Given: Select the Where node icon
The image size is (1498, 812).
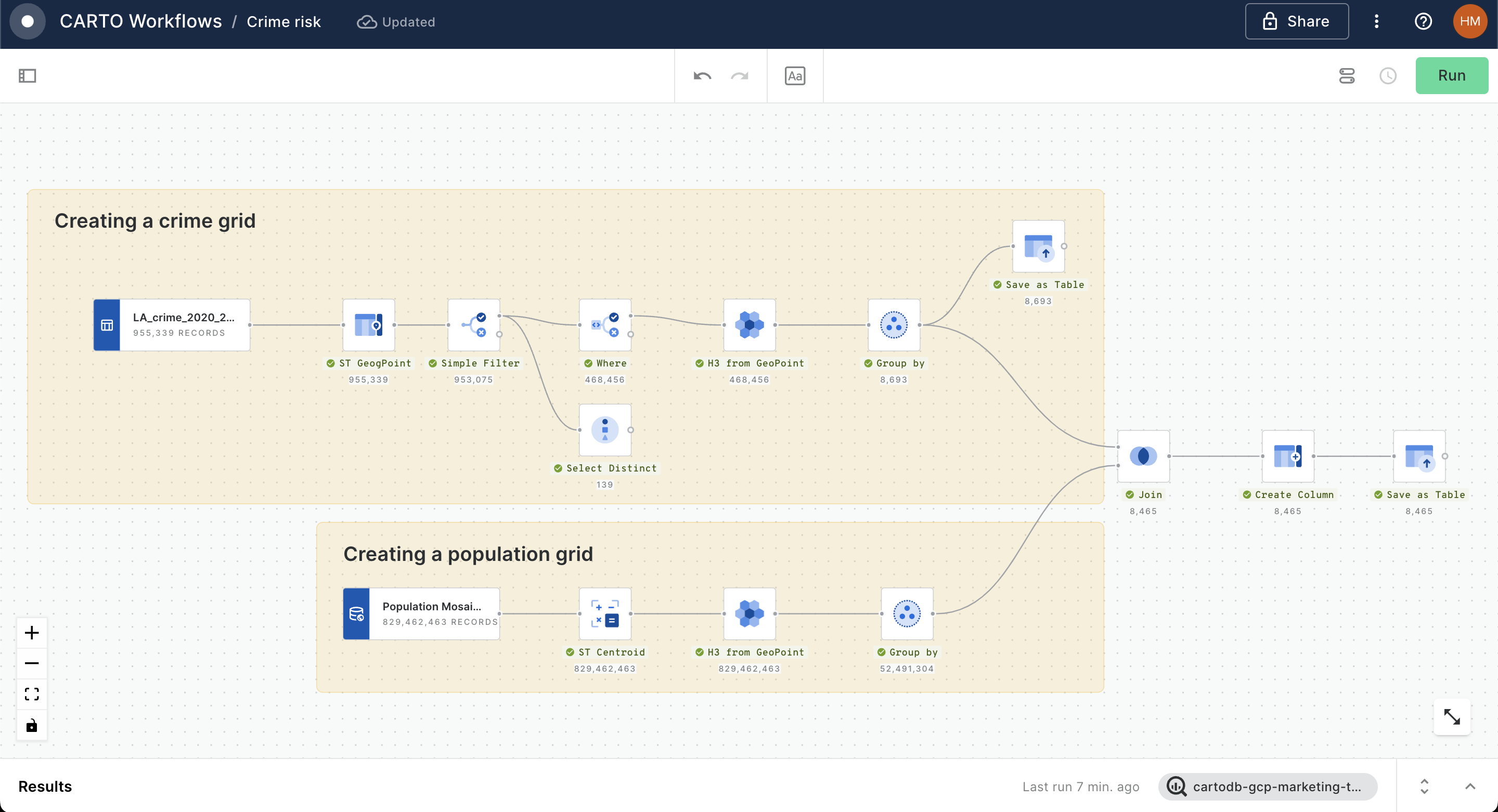Looking at the screenshot, I should (605, 325).
